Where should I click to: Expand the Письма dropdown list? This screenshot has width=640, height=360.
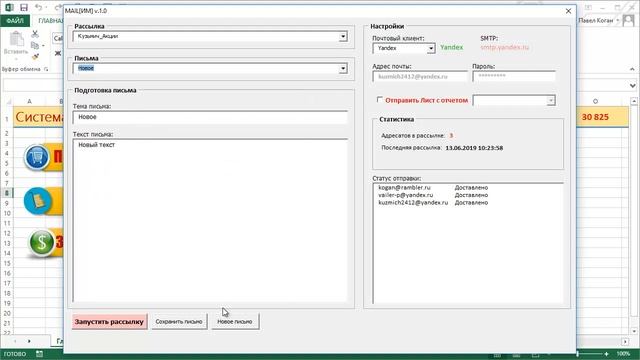[343, 69]
